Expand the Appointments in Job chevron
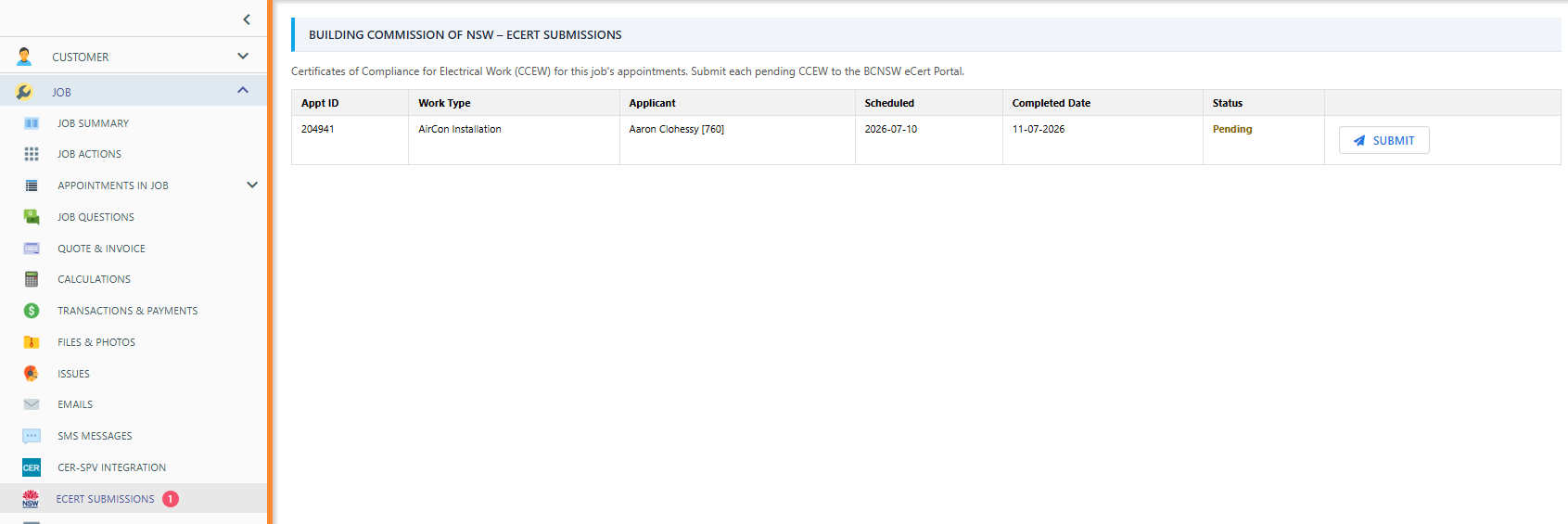This screenshot has height=524, width=1568. click(x=252, y=185)
